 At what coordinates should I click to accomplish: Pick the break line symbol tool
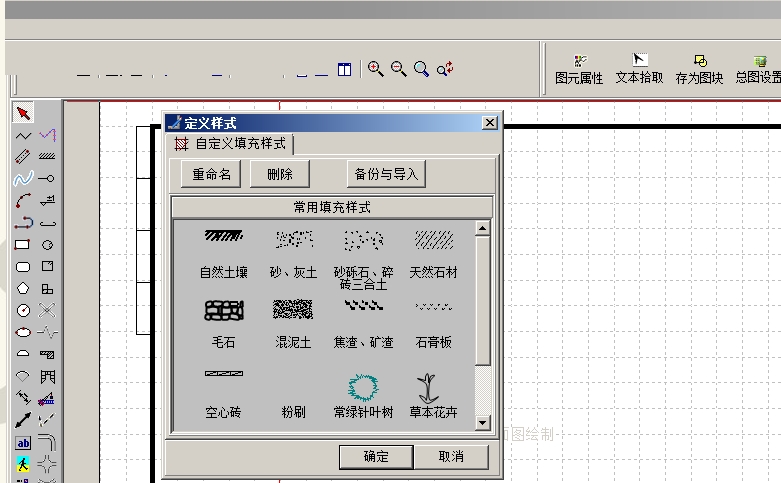(47, 332)
